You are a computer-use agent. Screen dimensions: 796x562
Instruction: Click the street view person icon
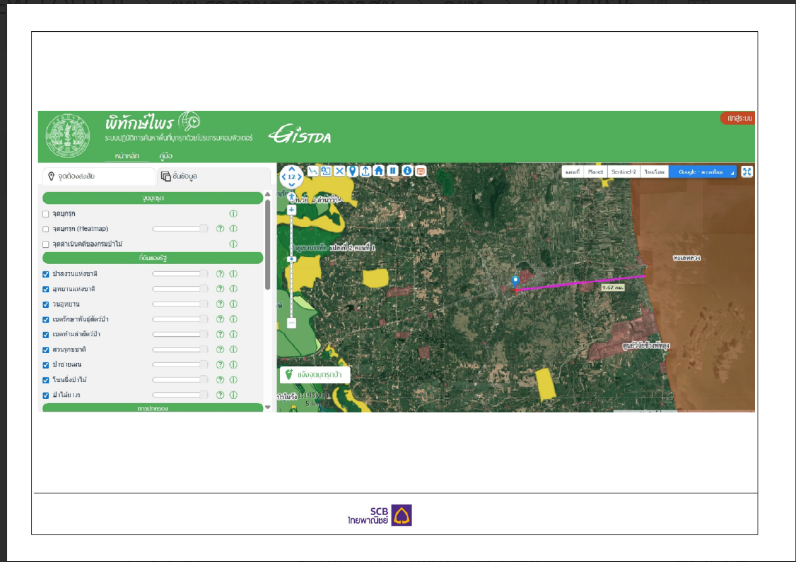pyautogui.click(x=291, y=197)
